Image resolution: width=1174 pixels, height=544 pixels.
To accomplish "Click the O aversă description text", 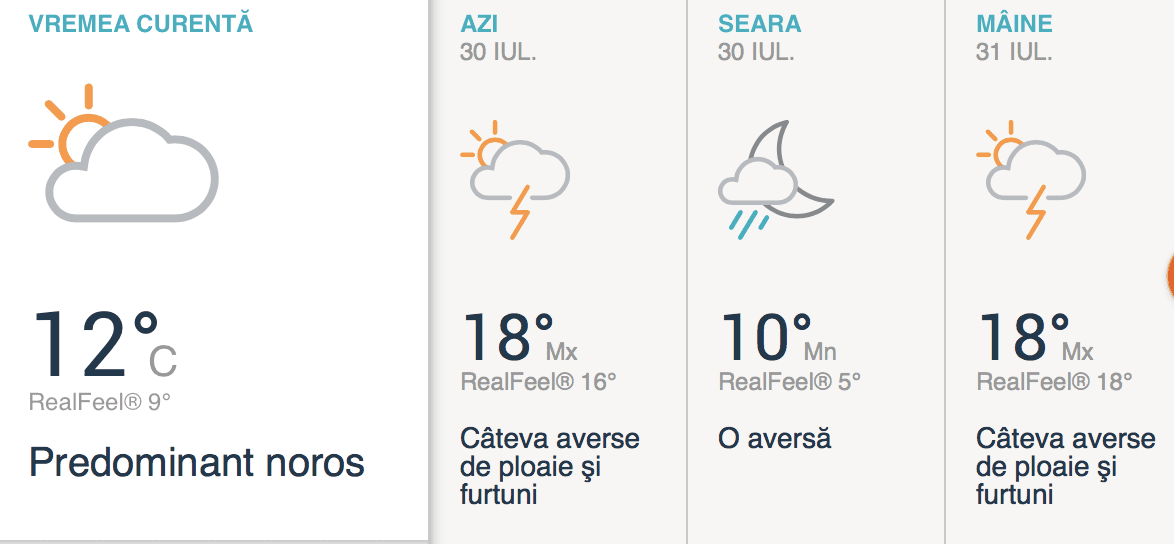I will pos(775,438).
